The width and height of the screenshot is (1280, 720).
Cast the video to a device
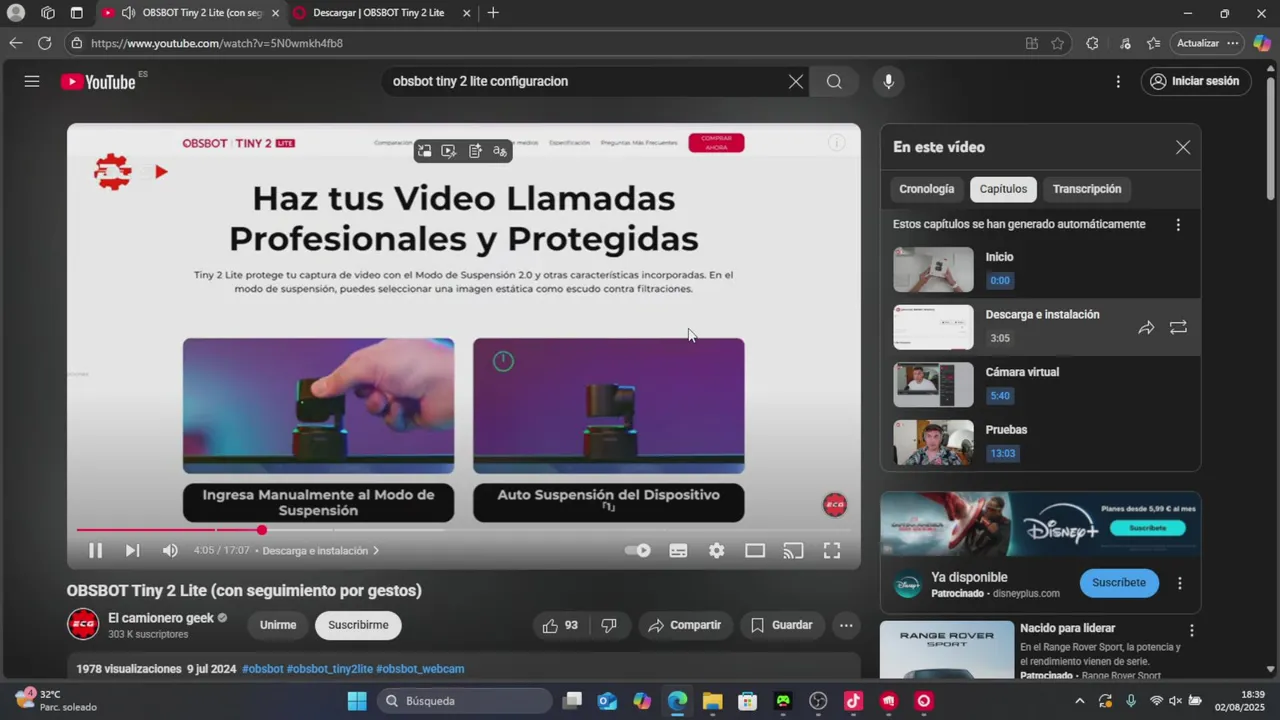click(x=793, y=550)
